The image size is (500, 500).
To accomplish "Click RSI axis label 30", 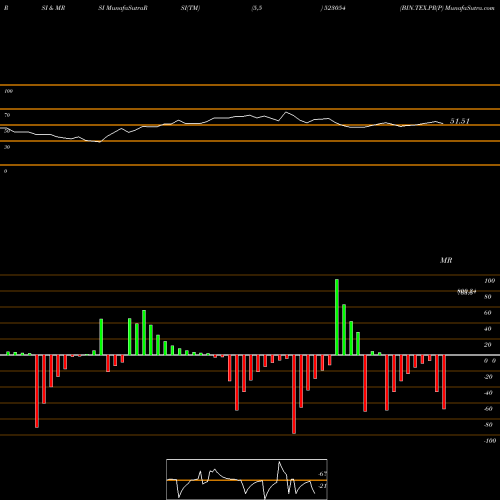I will tap(7, 147).
